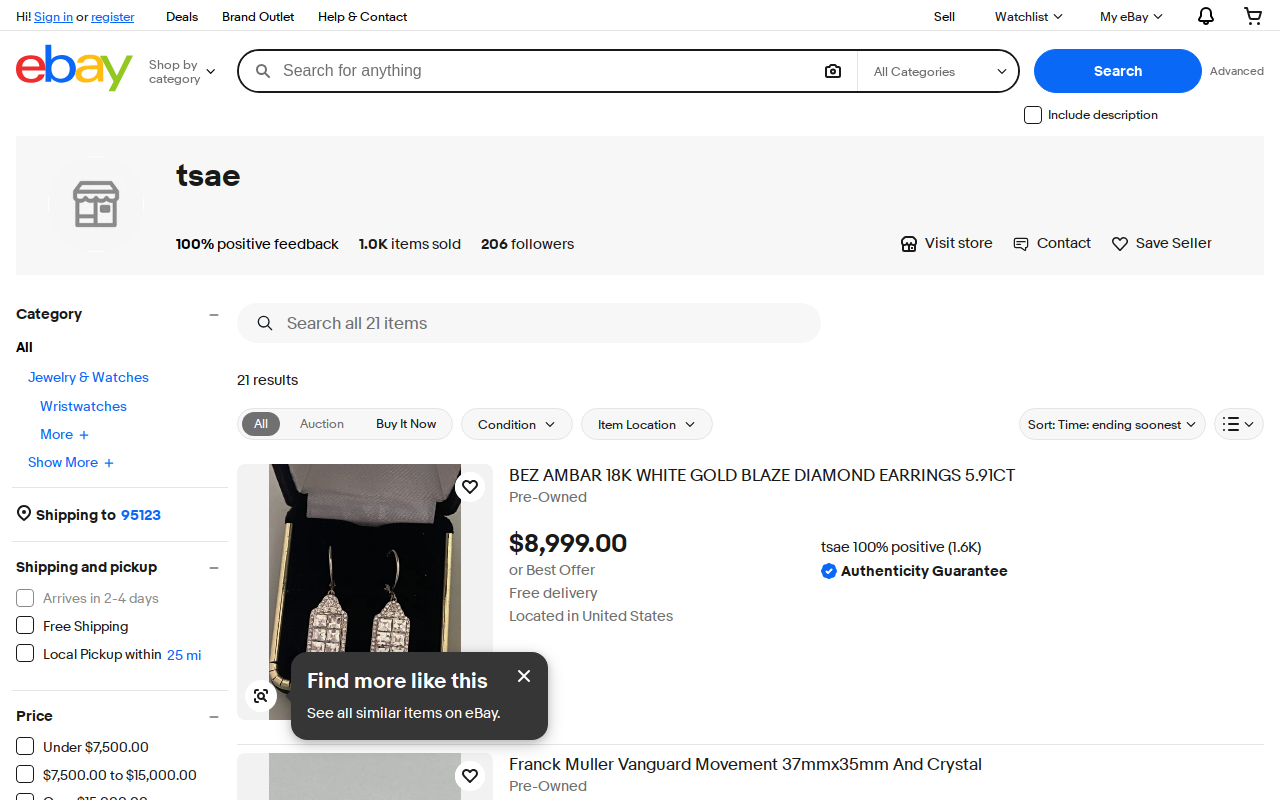Collapse the Shipping and pickup section
This screenshot has width=1280, height=800.
pyautogui.click(x=214, y=567)
